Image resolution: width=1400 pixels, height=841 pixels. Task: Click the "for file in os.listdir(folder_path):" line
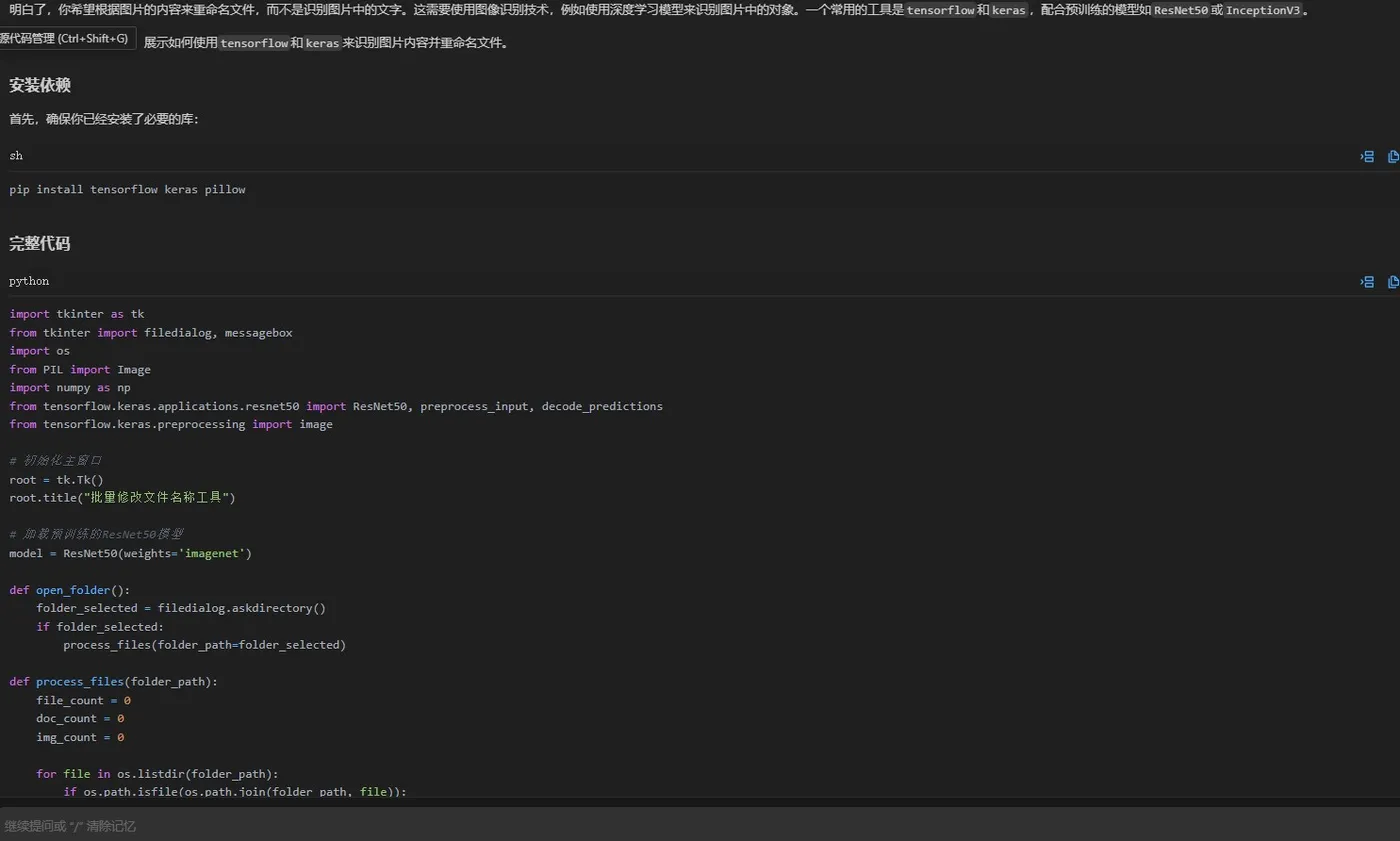157,774
